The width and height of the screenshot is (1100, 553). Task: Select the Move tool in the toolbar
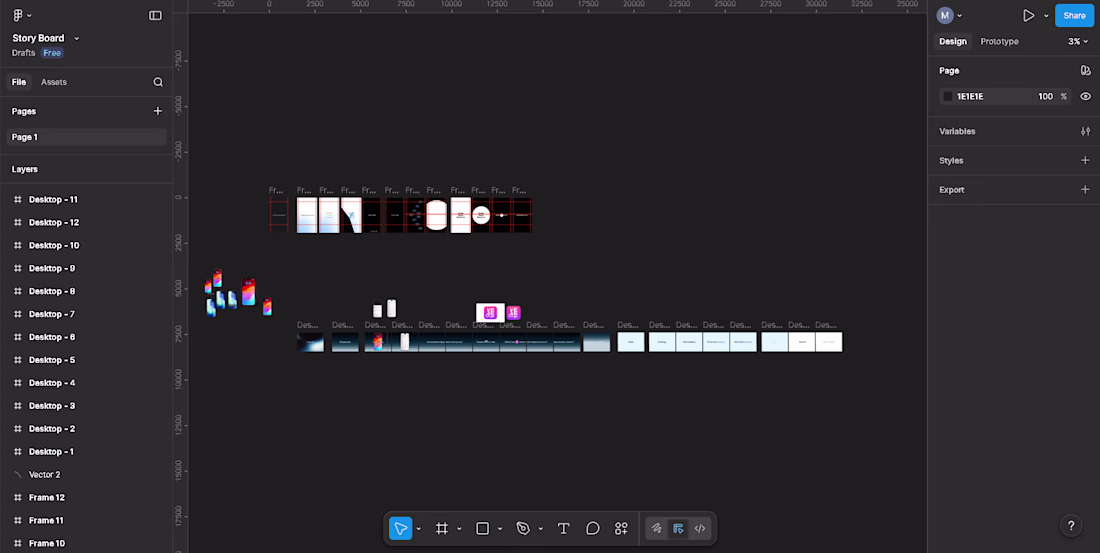point(400,528)
